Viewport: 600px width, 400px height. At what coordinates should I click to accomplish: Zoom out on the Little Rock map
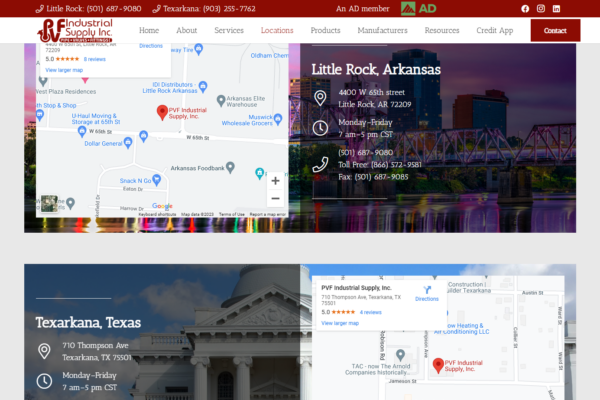click(x=275, y=198)
